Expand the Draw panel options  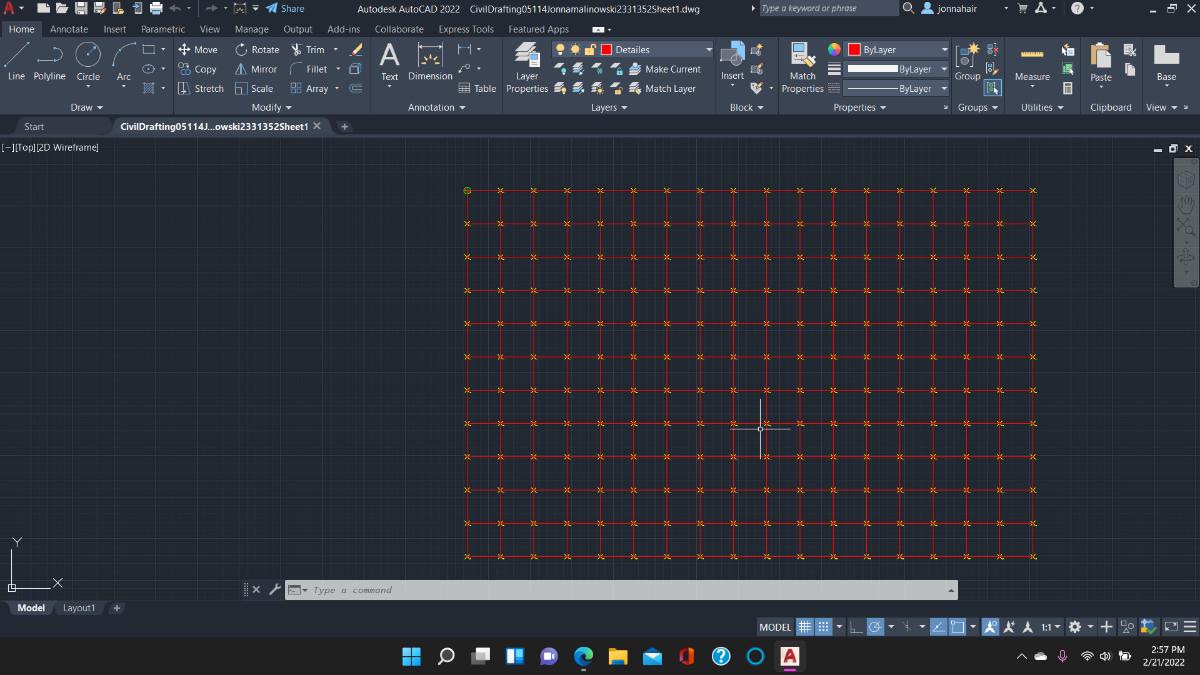[88, 107]
